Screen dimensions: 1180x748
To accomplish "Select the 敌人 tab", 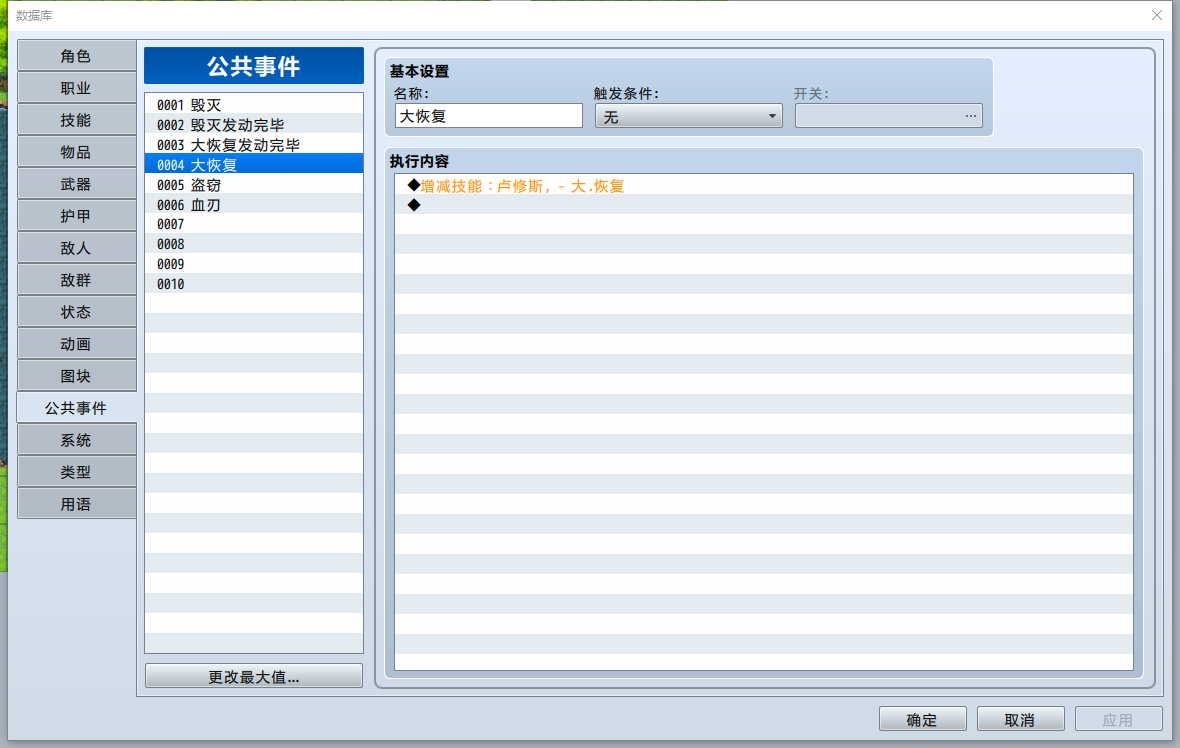I will tap(77, 248).
